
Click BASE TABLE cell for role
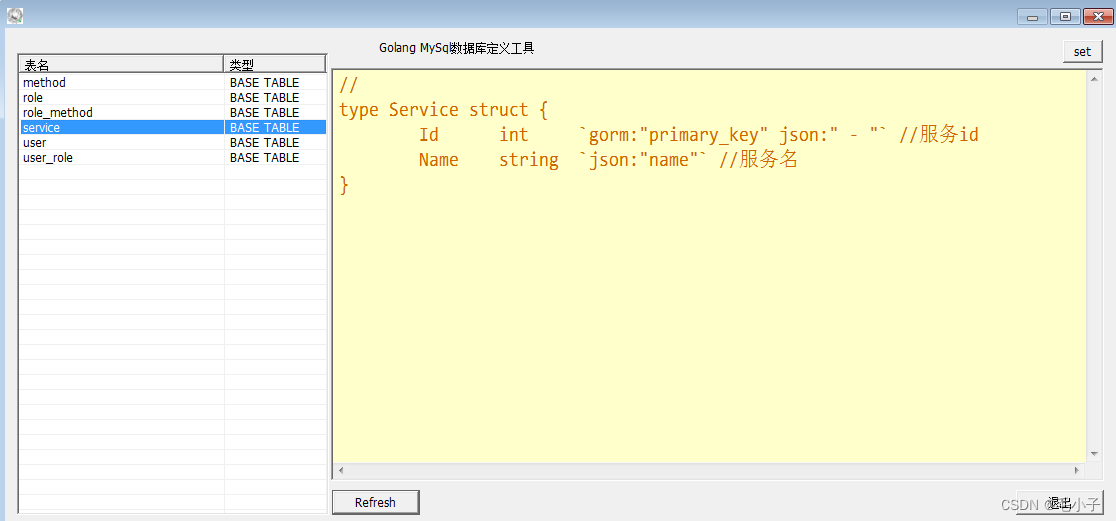point(265,98)
